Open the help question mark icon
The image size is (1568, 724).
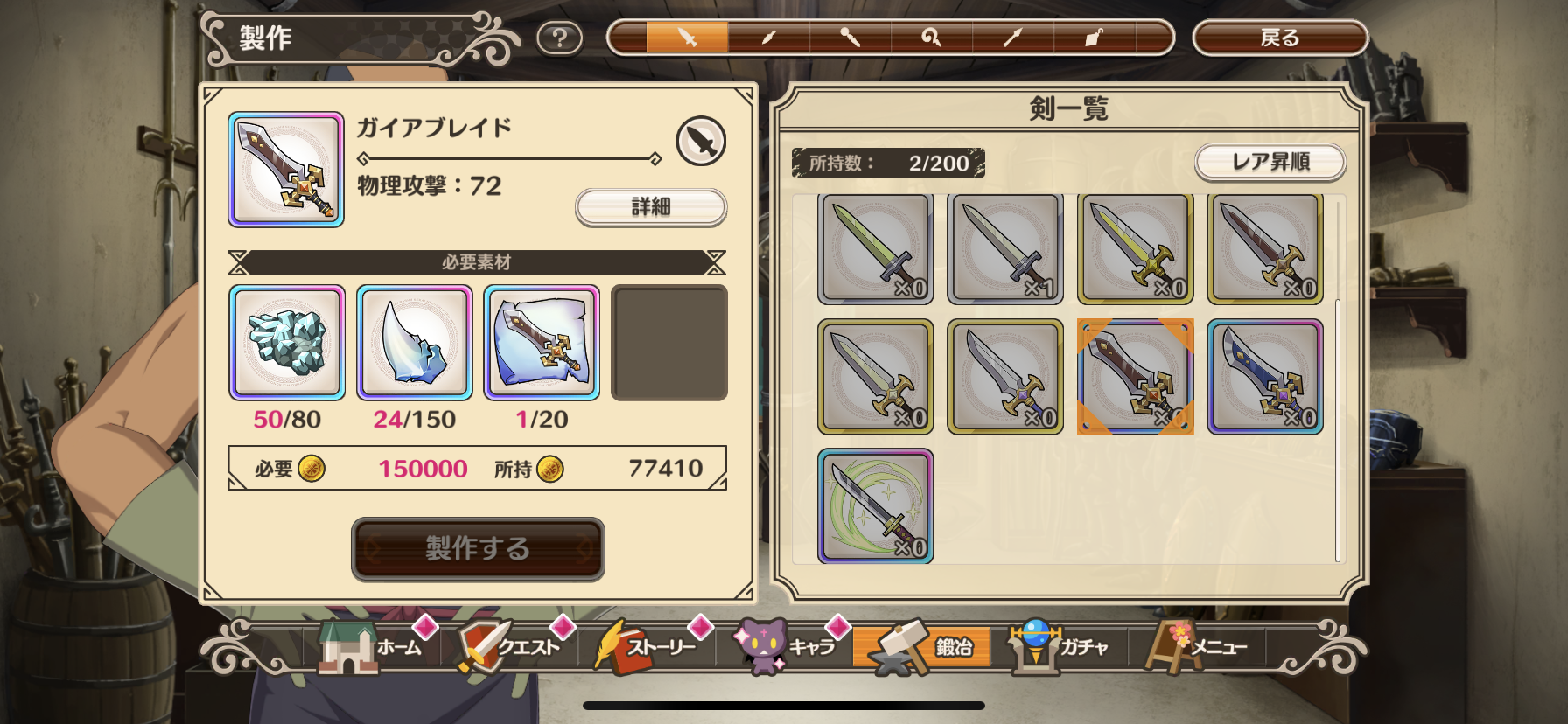(560, 38)
